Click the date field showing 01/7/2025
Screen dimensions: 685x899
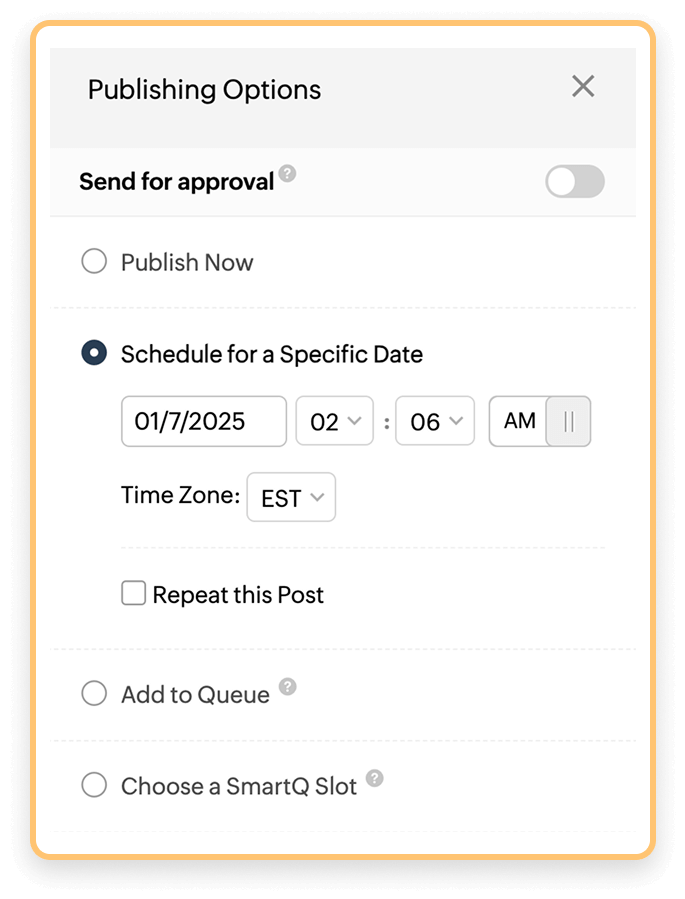(x=203, y=421)
